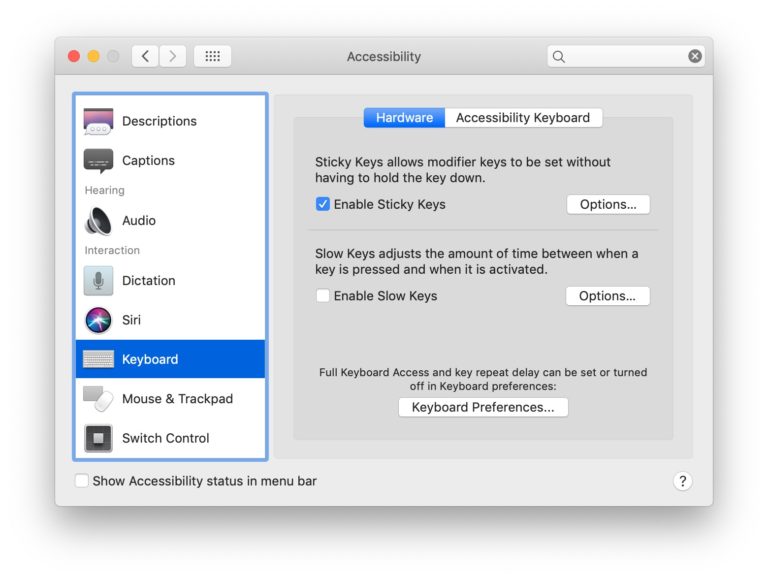Open Switch Control settings row

pos(170,438)
